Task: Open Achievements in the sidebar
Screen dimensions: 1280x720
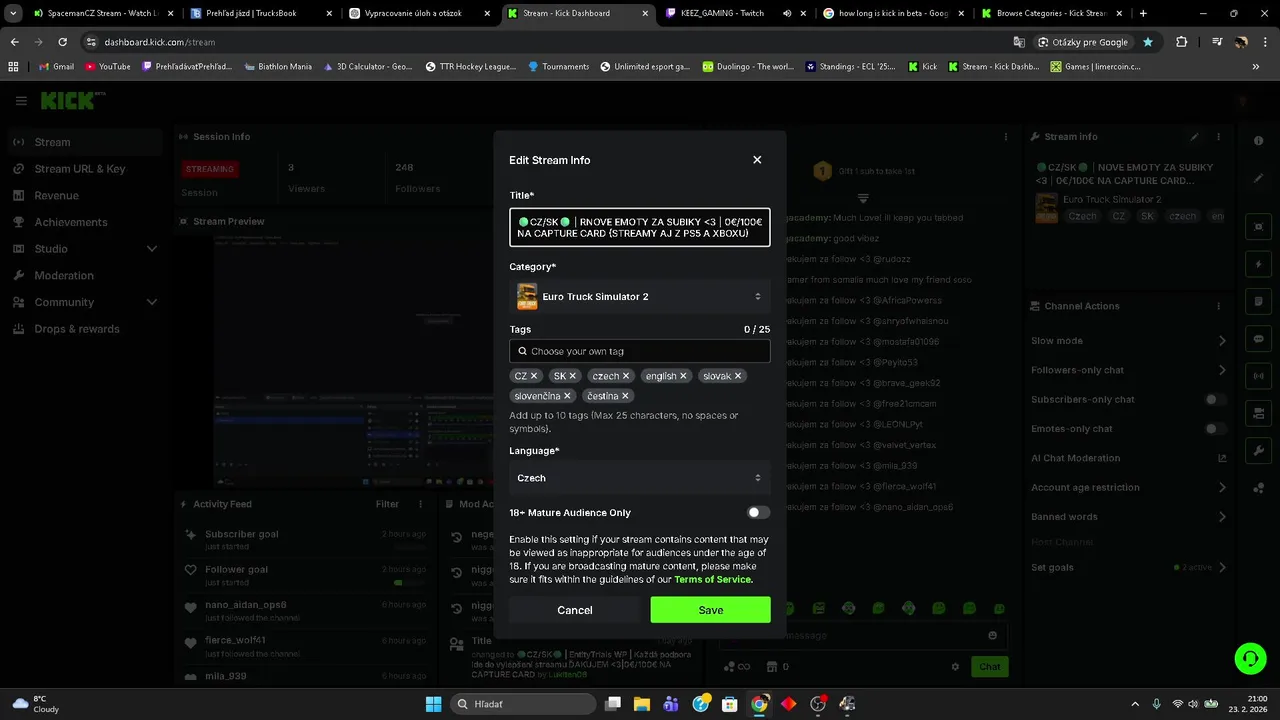Action: [84, 222]
